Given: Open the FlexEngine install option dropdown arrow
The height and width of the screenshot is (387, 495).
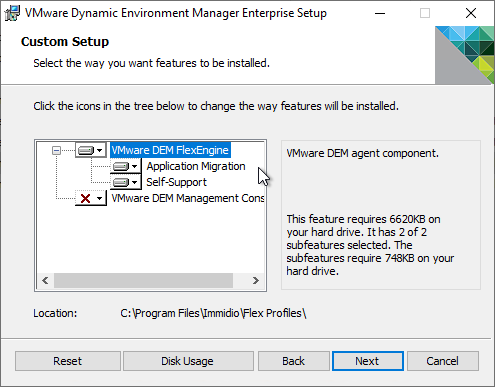Looking at the screenshot, I should point(100,151).
